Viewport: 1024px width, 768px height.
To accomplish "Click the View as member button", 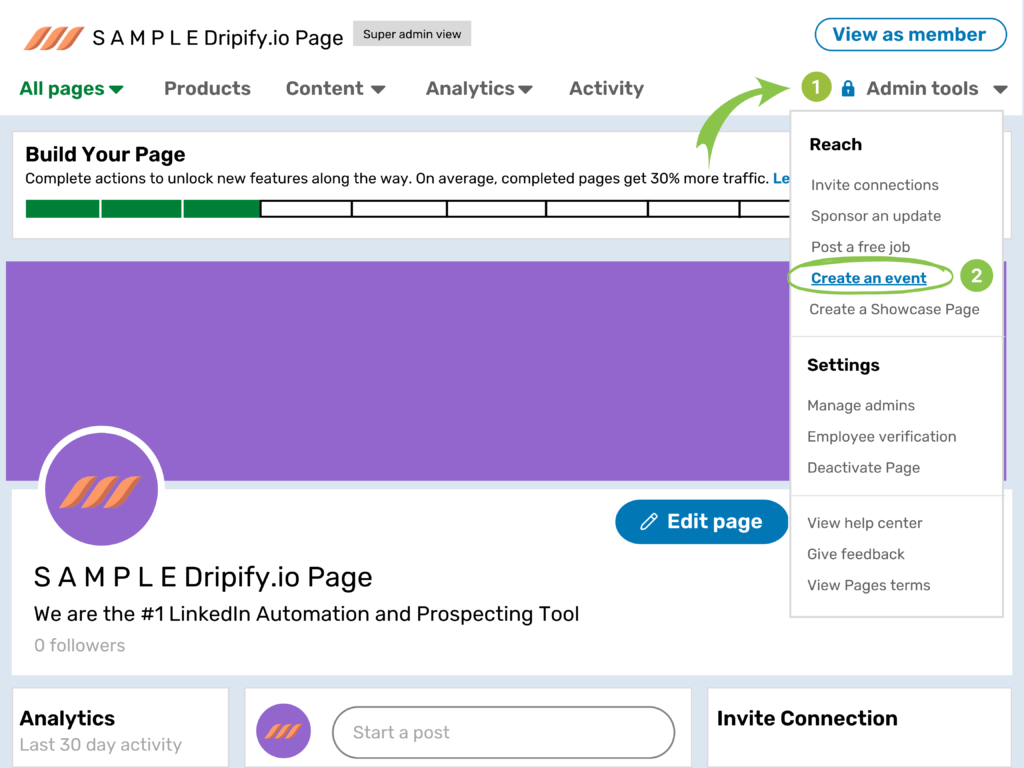I will [x=909, y=34].
